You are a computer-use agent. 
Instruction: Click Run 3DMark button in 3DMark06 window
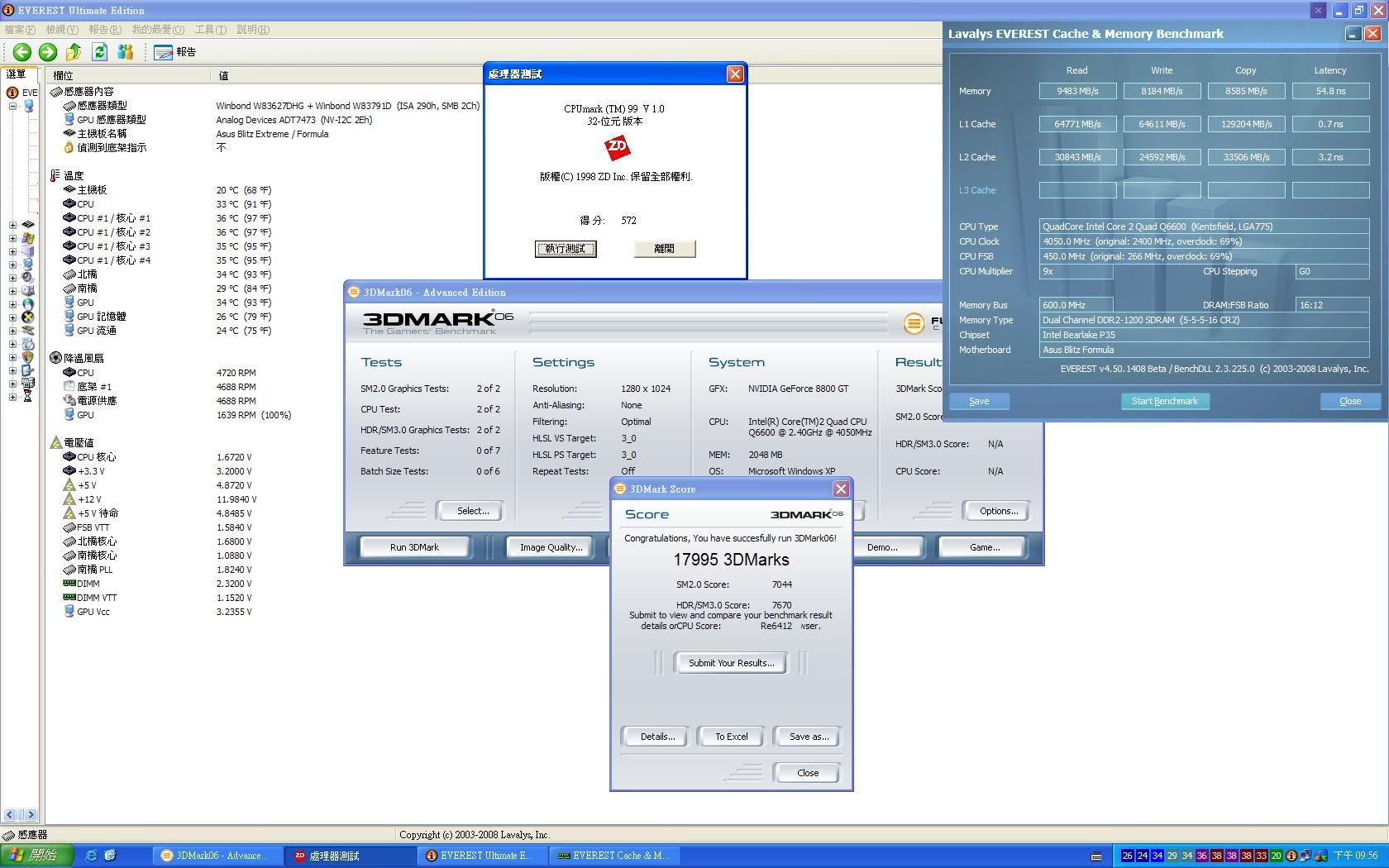414,547
